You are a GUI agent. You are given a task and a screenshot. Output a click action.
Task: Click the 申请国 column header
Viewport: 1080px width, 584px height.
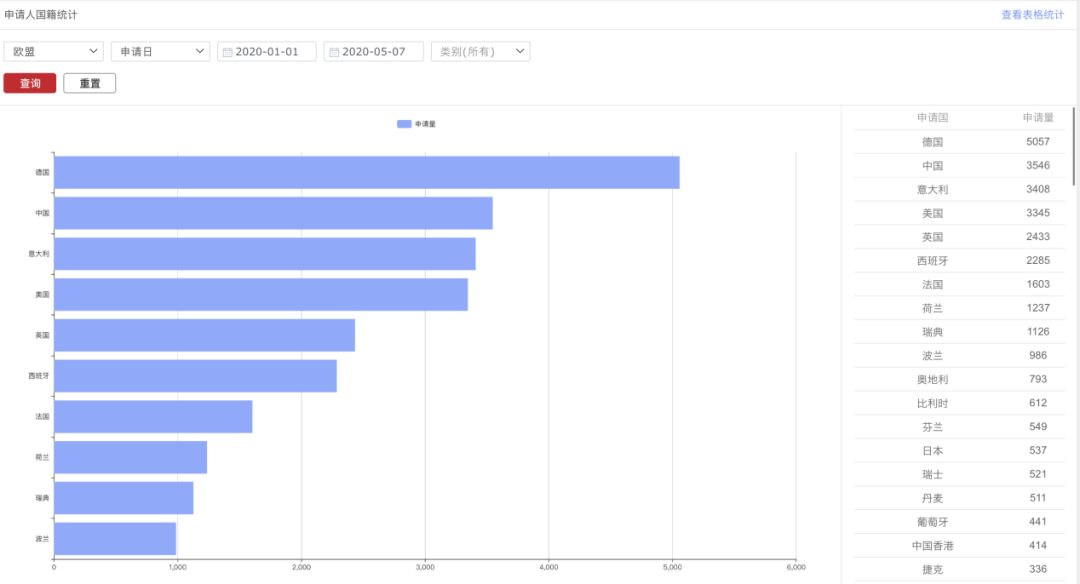(x=933, y=118)
